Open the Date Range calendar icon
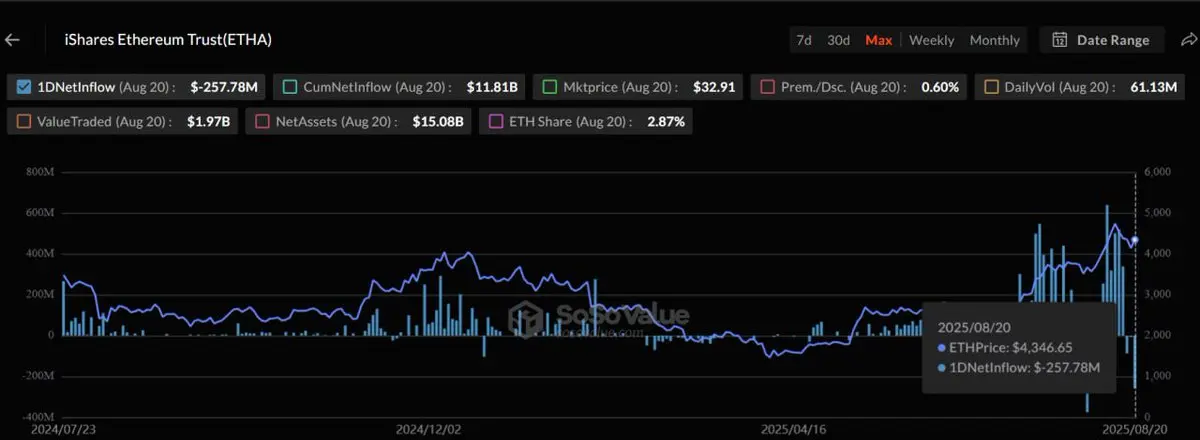This screenshot has height=440, width=1200. (1060, 40)
